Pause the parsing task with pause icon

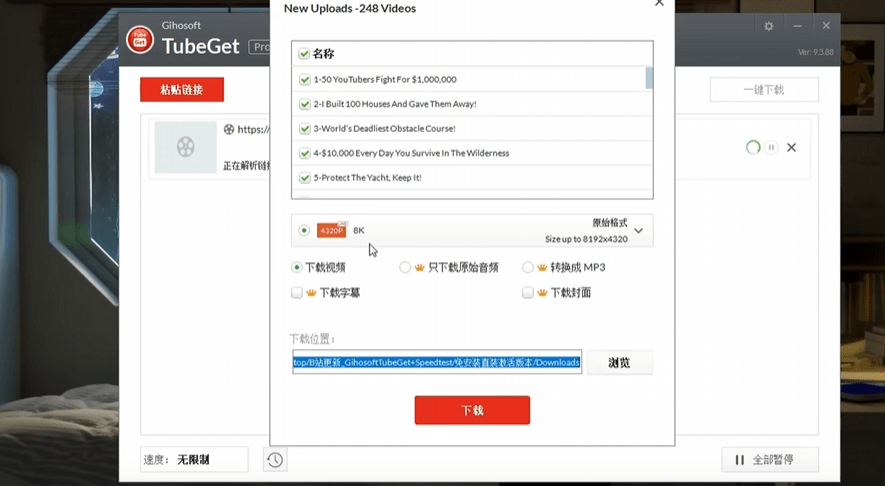tap(771, 147)
